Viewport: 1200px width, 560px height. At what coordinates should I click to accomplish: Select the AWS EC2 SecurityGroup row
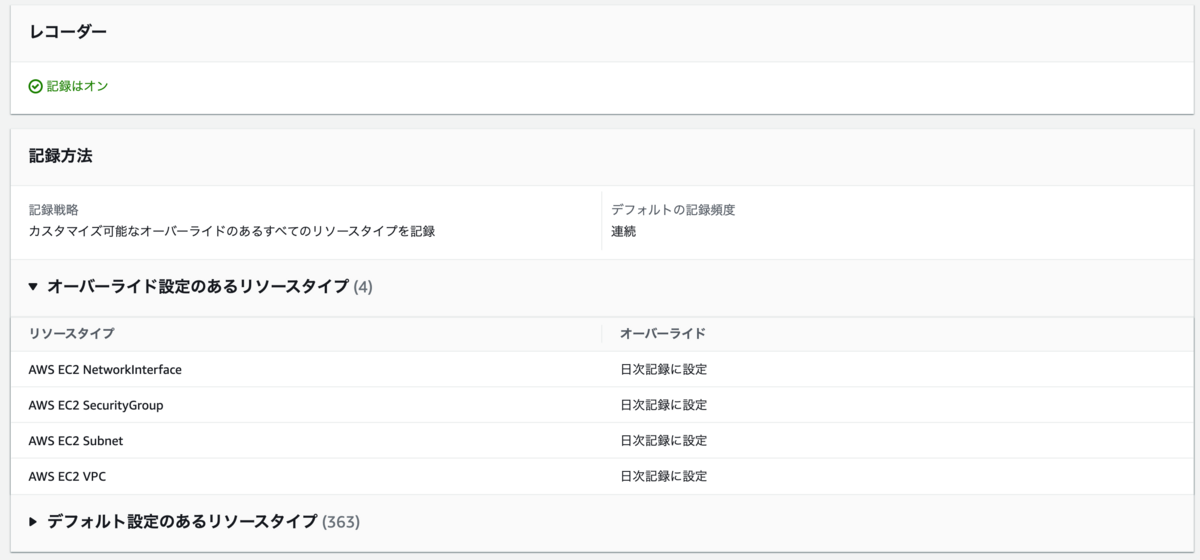tap(96, 405)
